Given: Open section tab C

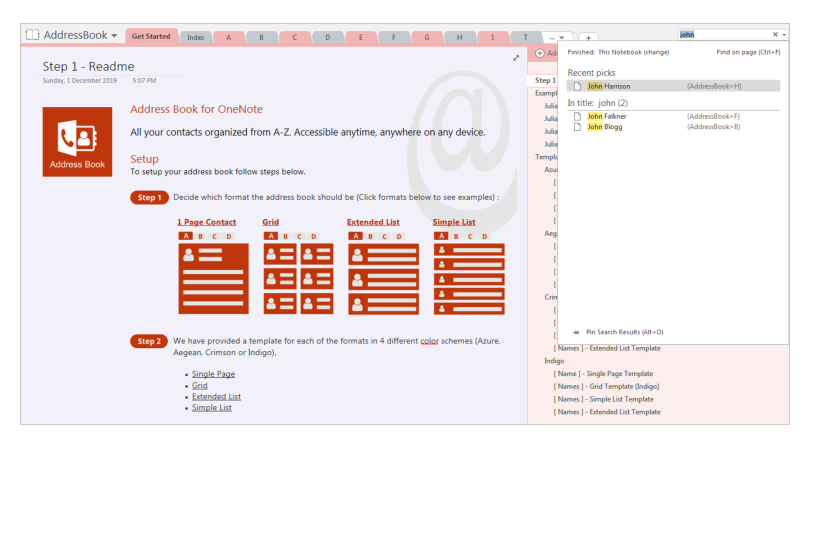Looking at the screenshot, I should [294, 37].
